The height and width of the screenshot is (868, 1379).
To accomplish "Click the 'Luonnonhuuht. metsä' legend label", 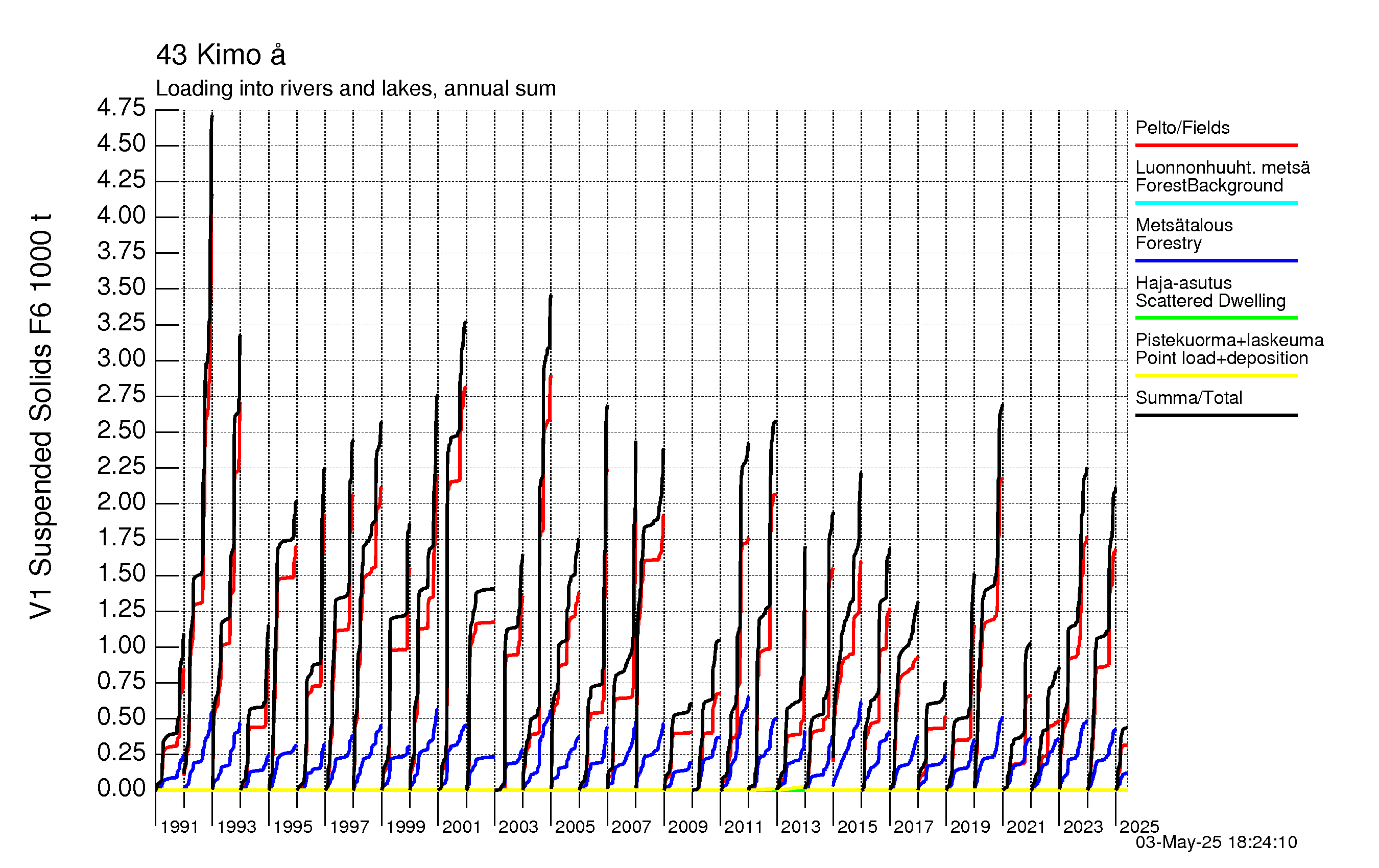I will (1223, 168).
